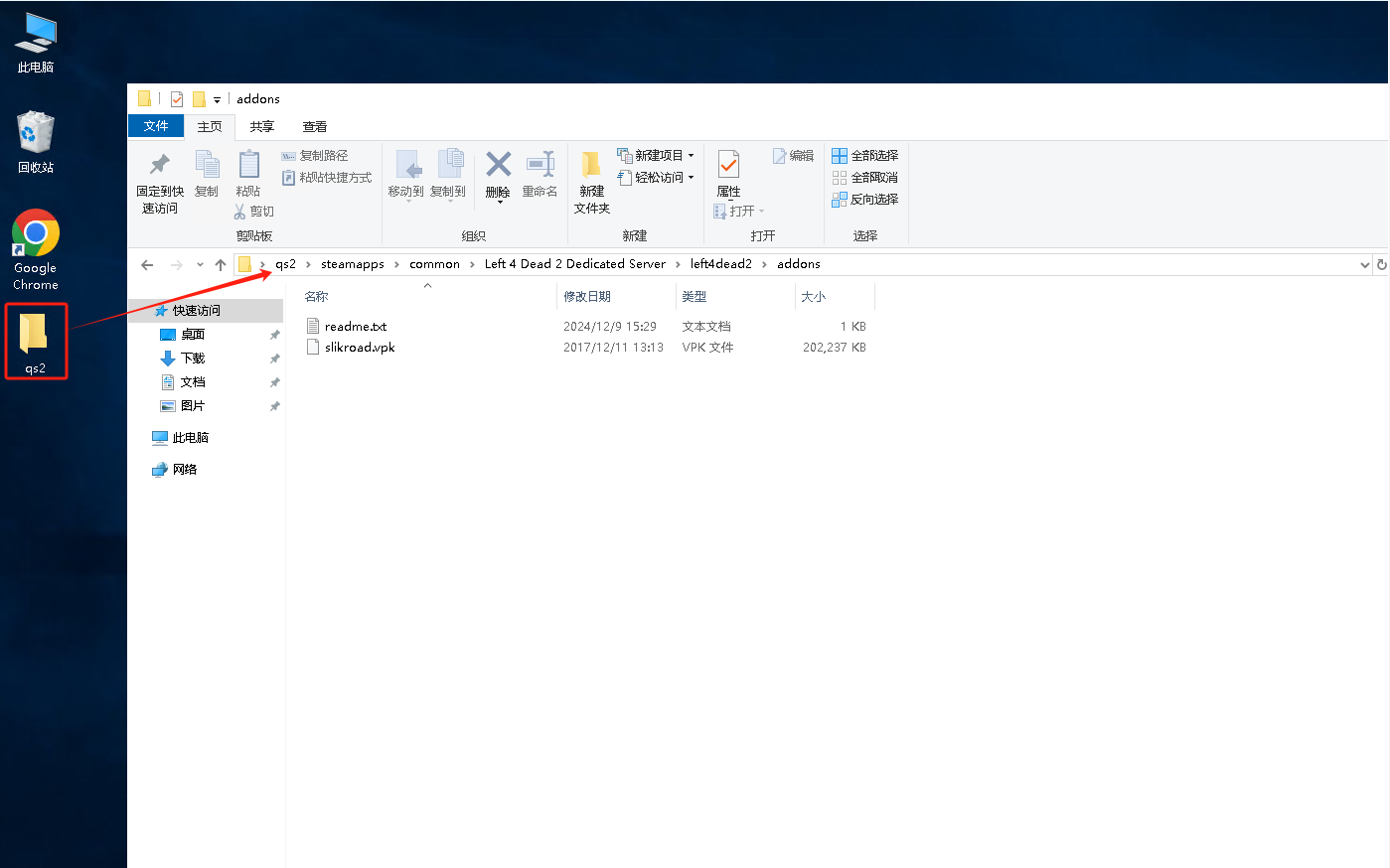
Task: Click 全部选择 select all
Action: point(864,156)
